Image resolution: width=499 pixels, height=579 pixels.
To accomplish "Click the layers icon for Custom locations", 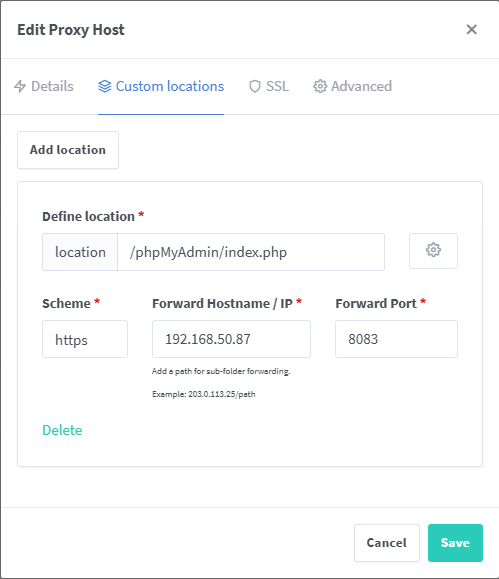I will tap(105, 86).
